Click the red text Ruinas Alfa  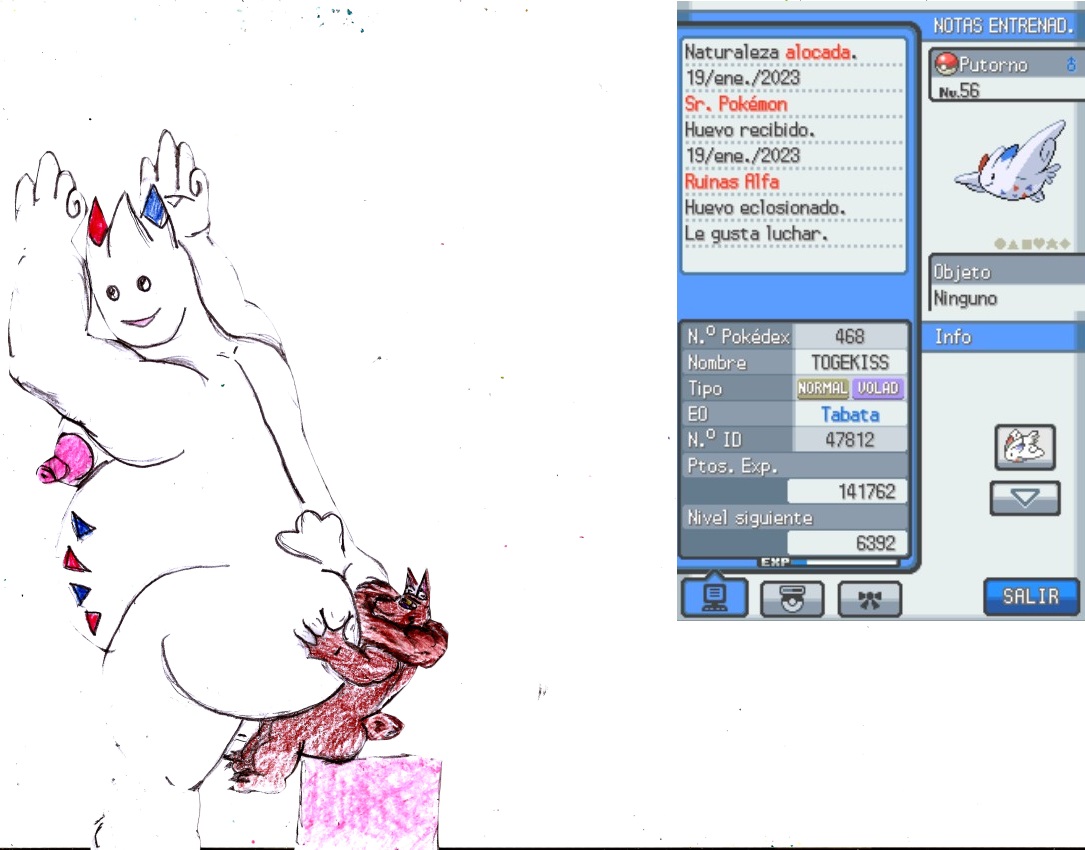(x=731, y=182)
